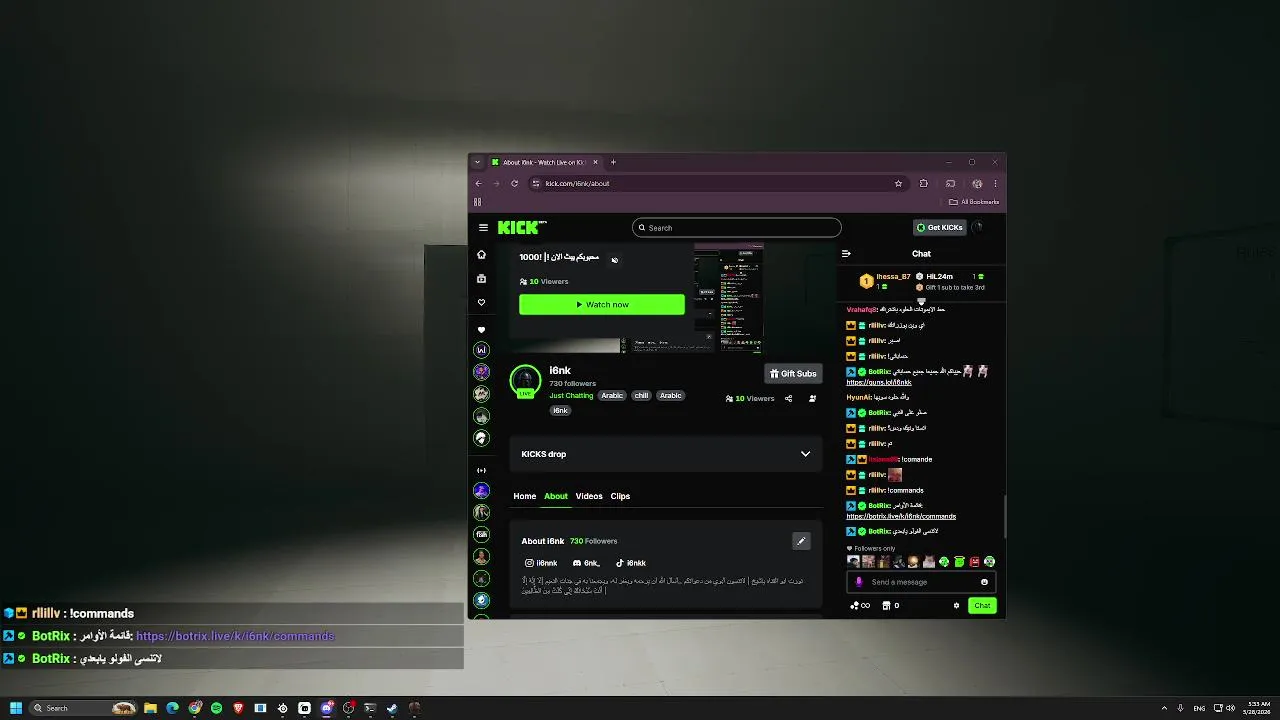Edit the About i6nk section
This screenshot has width=1280, height=720.
click(801, 541)
